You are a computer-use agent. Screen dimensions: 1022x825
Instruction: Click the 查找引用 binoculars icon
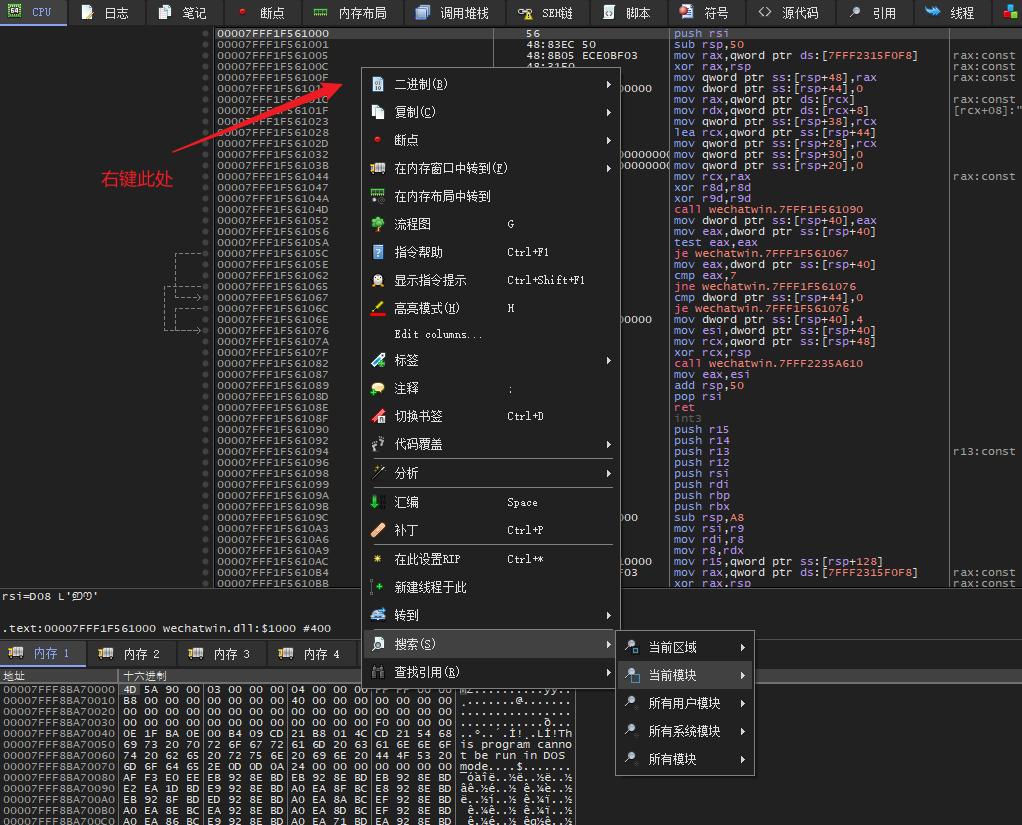click(378, 672)
